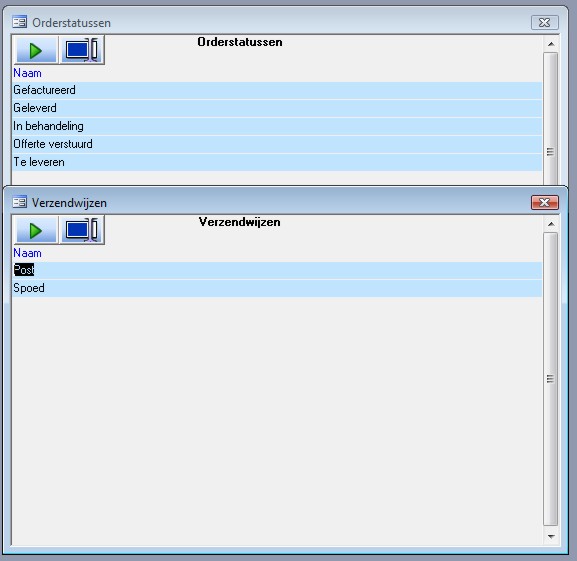Screen dimensions: 577x561
Task: Click scroll up arrow in Orderstatussen list
Action: (x=551, y=44)
